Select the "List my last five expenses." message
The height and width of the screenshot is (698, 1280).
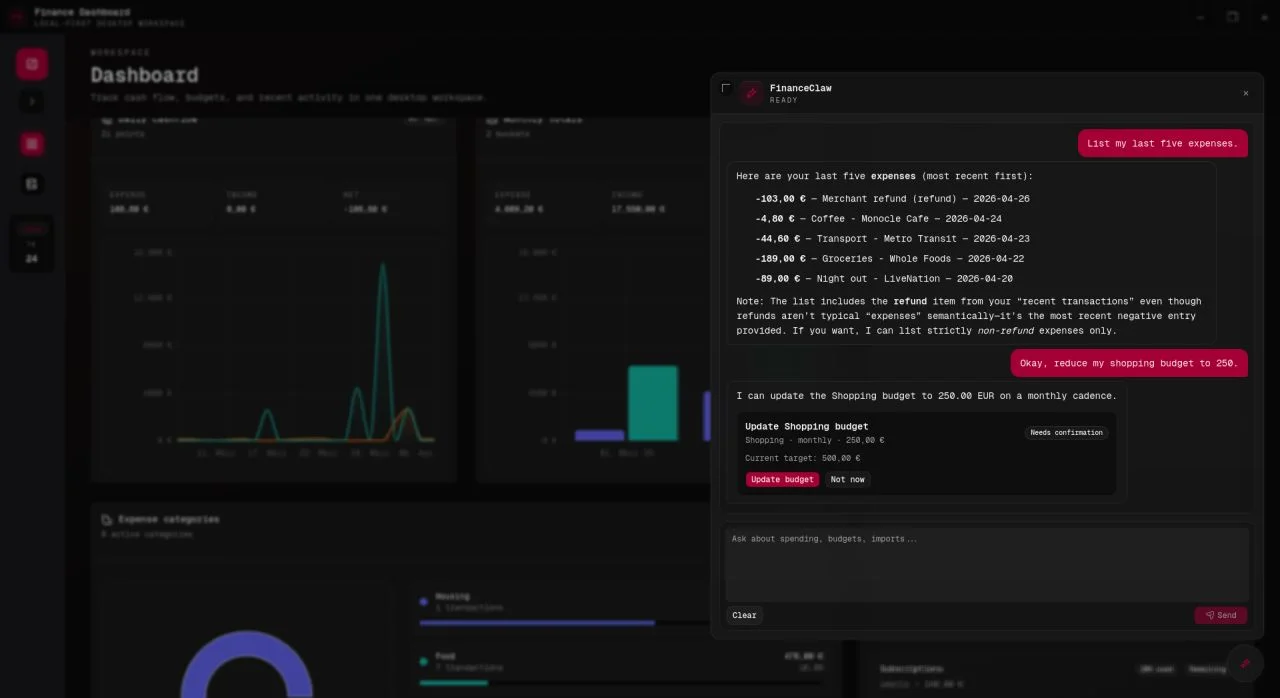point(1162,143)
